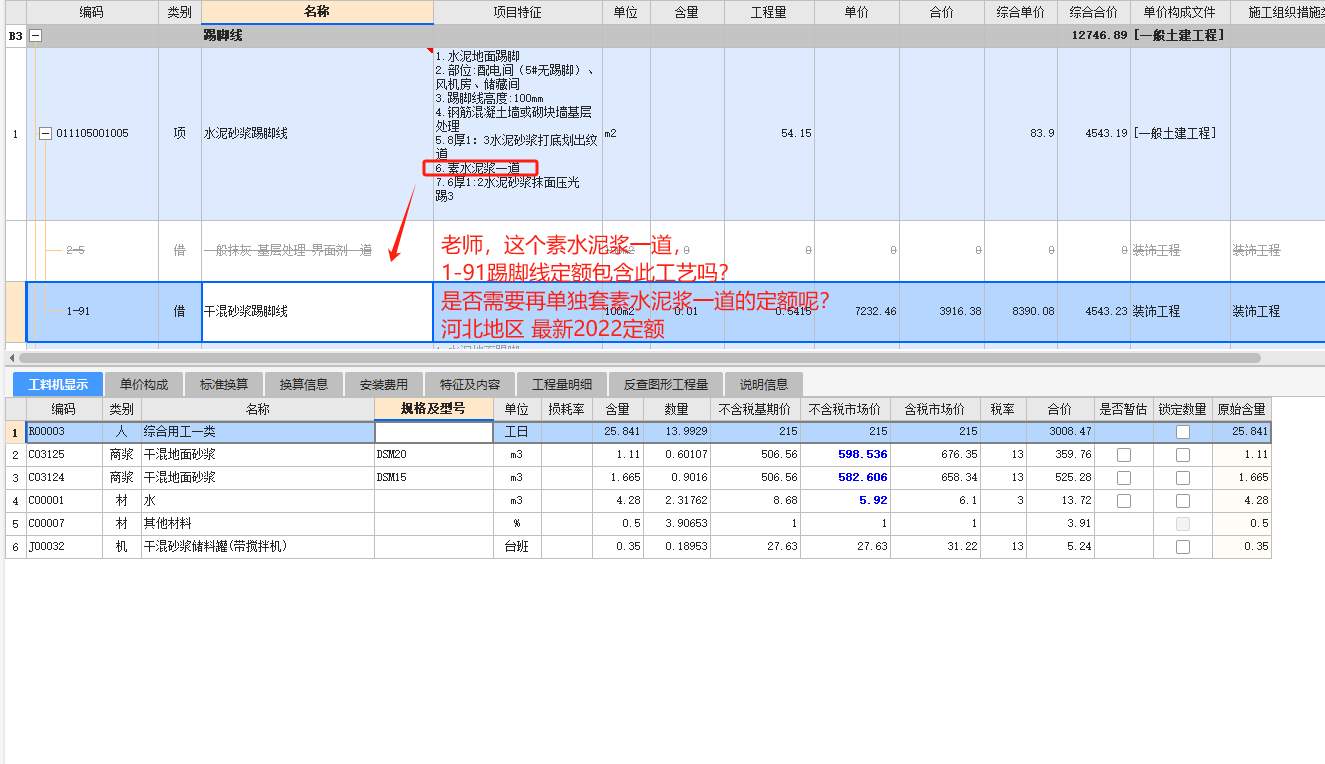The image size is (1325, 764).
Task: Select the 综合用工一类 name cell
Action: 258,432
